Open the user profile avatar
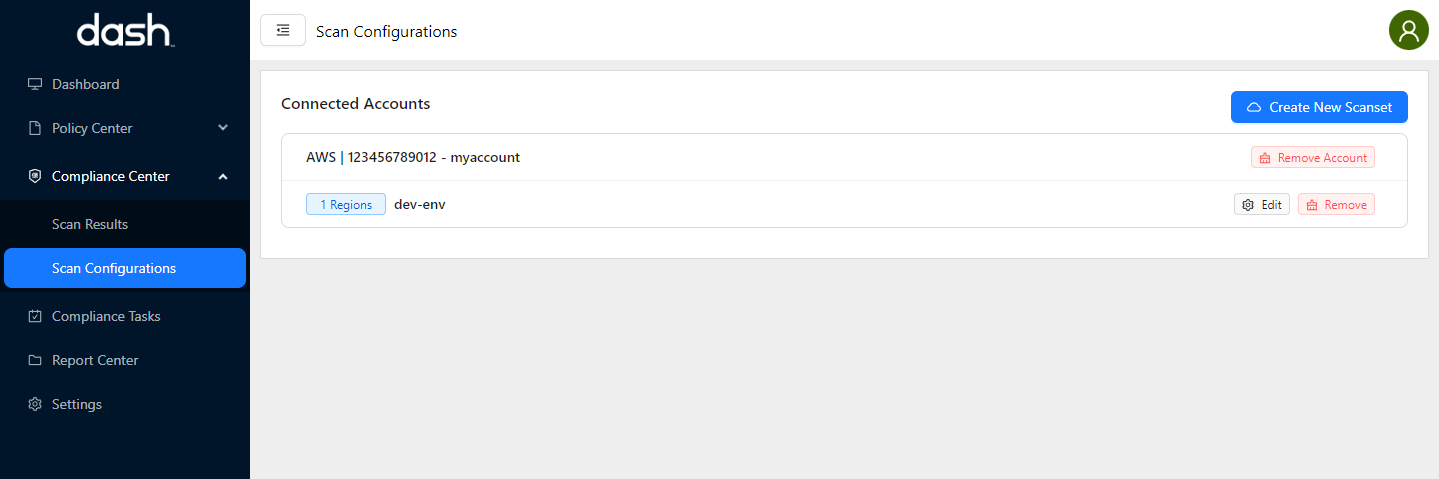 pos(1408,30)
